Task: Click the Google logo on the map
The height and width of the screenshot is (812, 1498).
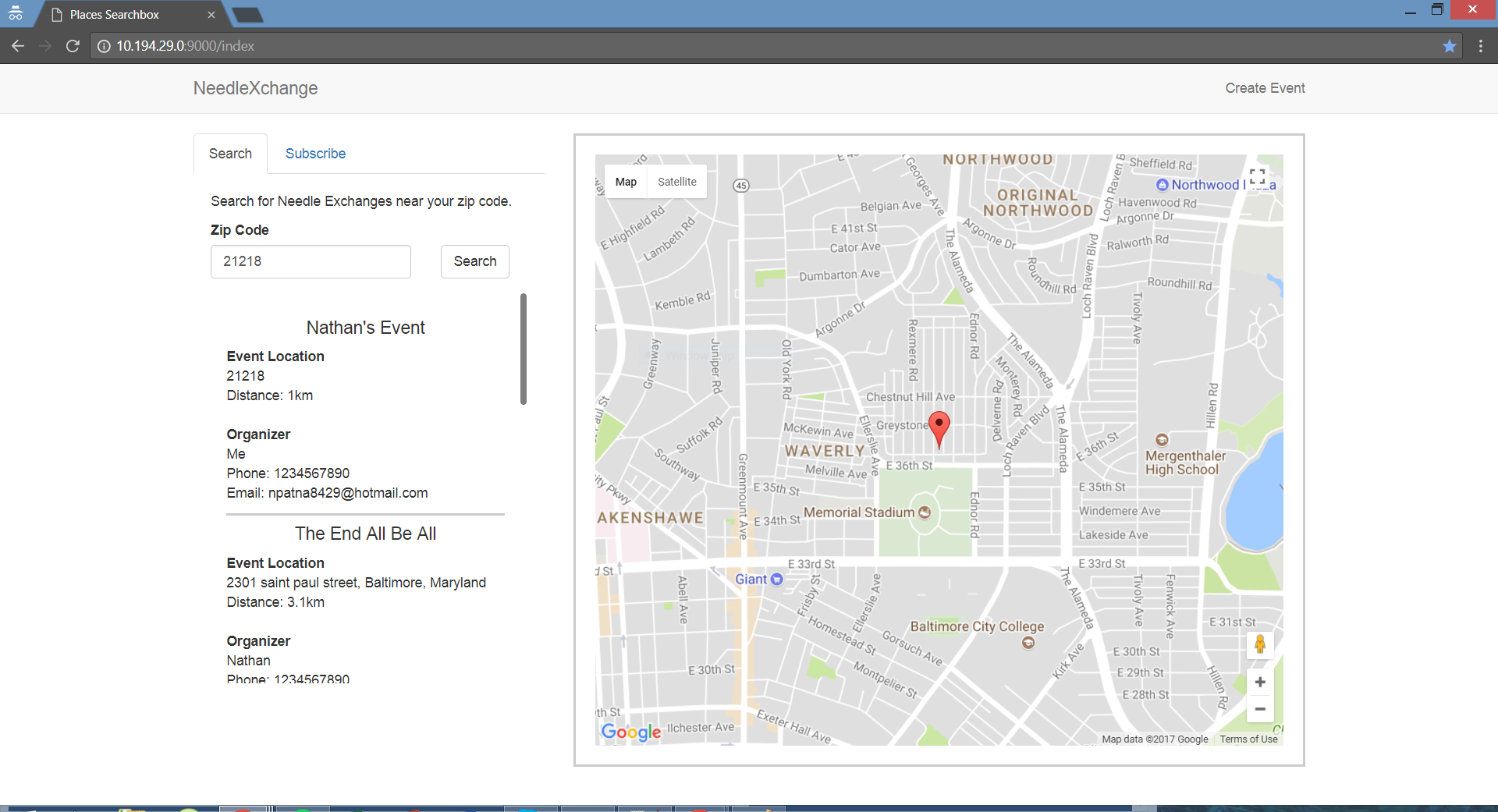Action: click(x=631, y=732)
